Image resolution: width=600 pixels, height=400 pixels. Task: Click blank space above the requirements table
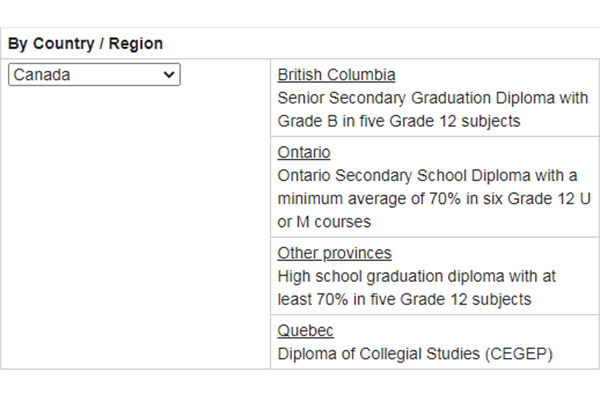click(300, 13)
